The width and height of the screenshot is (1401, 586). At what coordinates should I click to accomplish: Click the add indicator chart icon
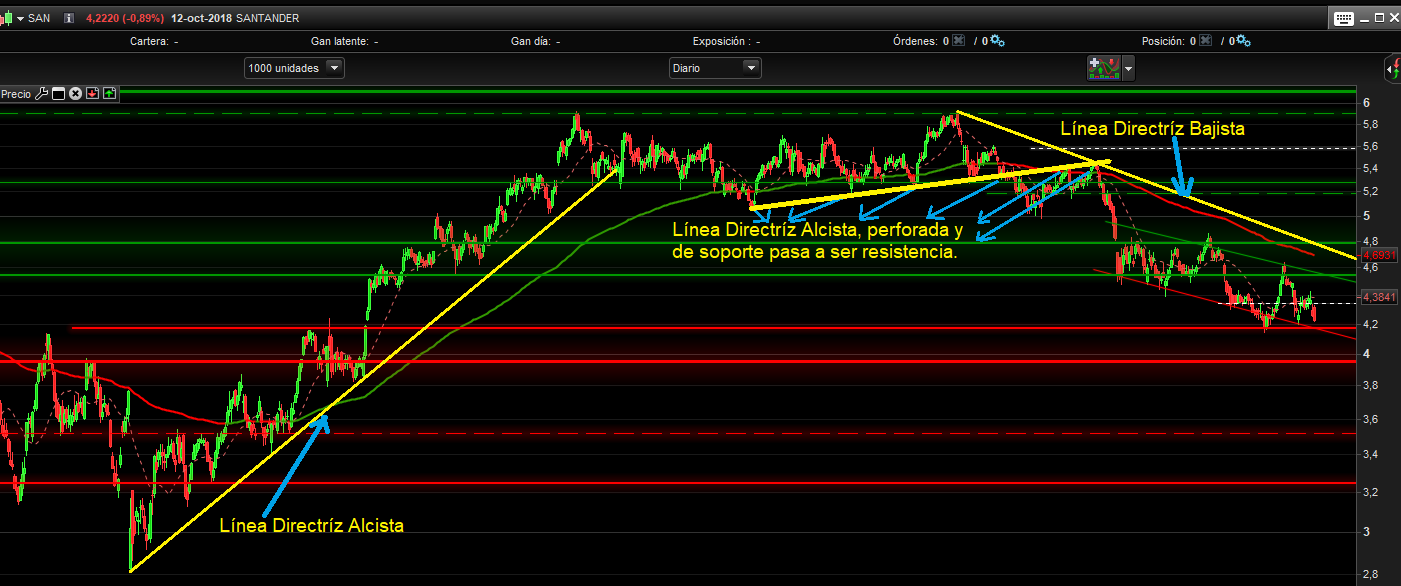[x=1103, y=68]
